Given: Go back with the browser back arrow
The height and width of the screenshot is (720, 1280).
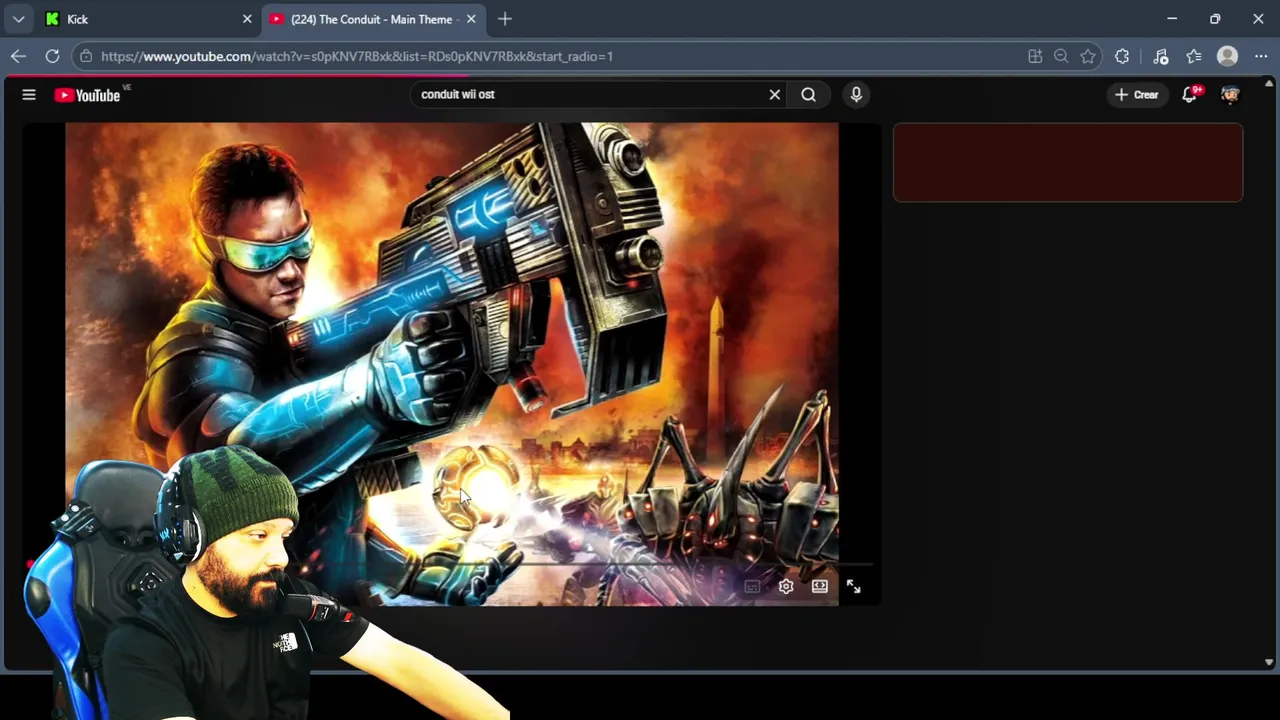Looking at the screenshot, I should tap(18, 56).
